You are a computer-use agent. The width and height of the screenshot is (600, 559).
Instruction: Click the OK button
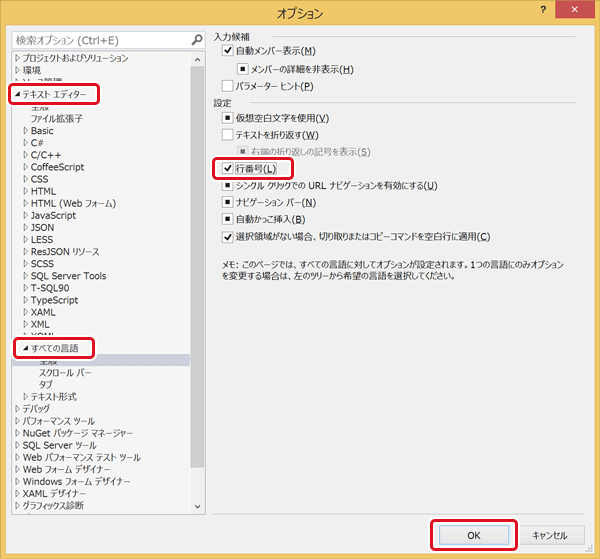click(x=474, y=535)
